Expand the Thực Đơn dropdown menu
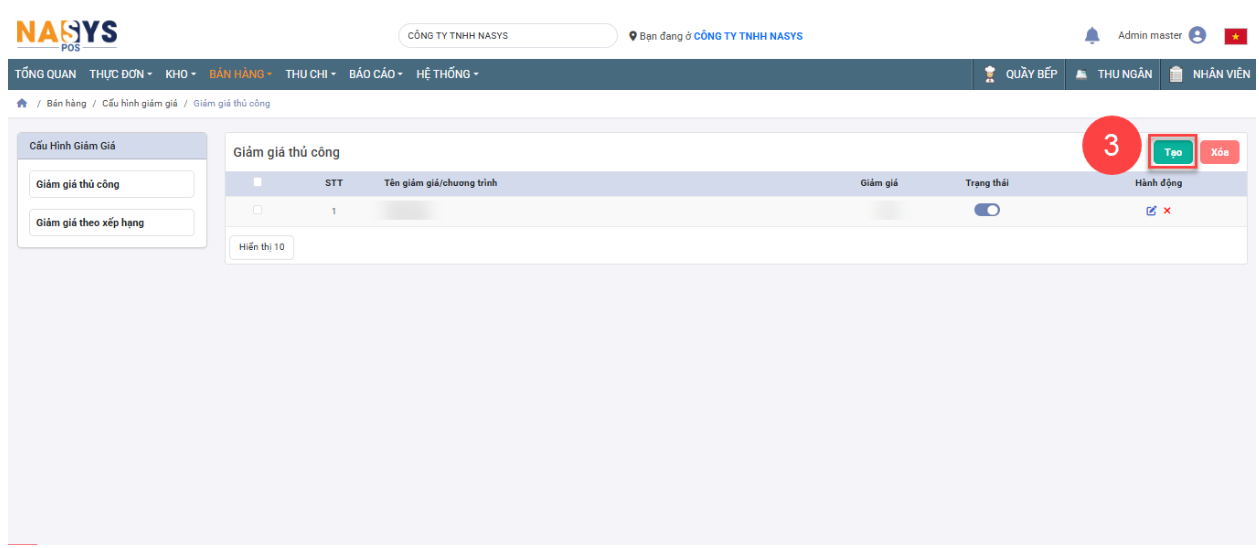Screen dimensions: 1259x548 120,74
